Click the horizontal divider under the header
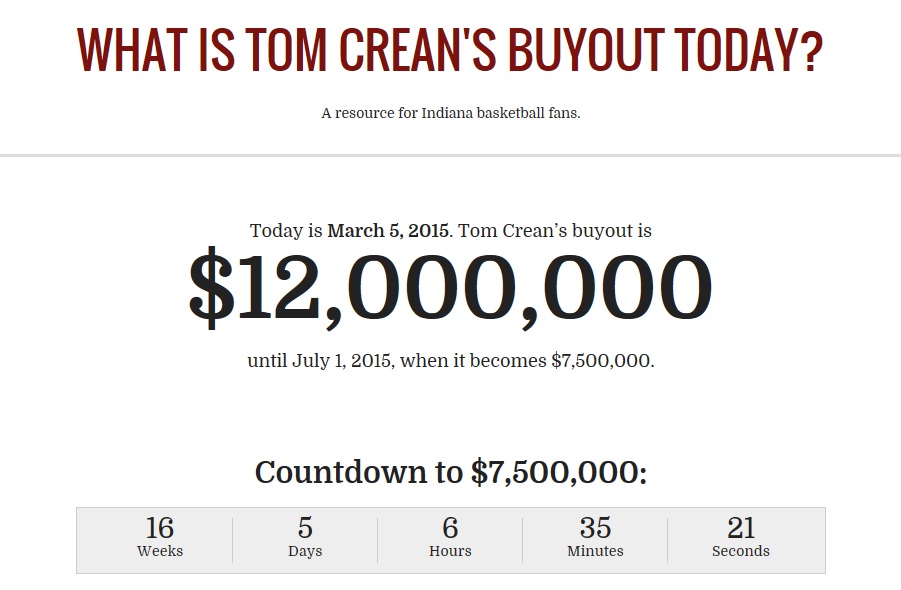Screen dimensions: 901x590 [450, 155]
